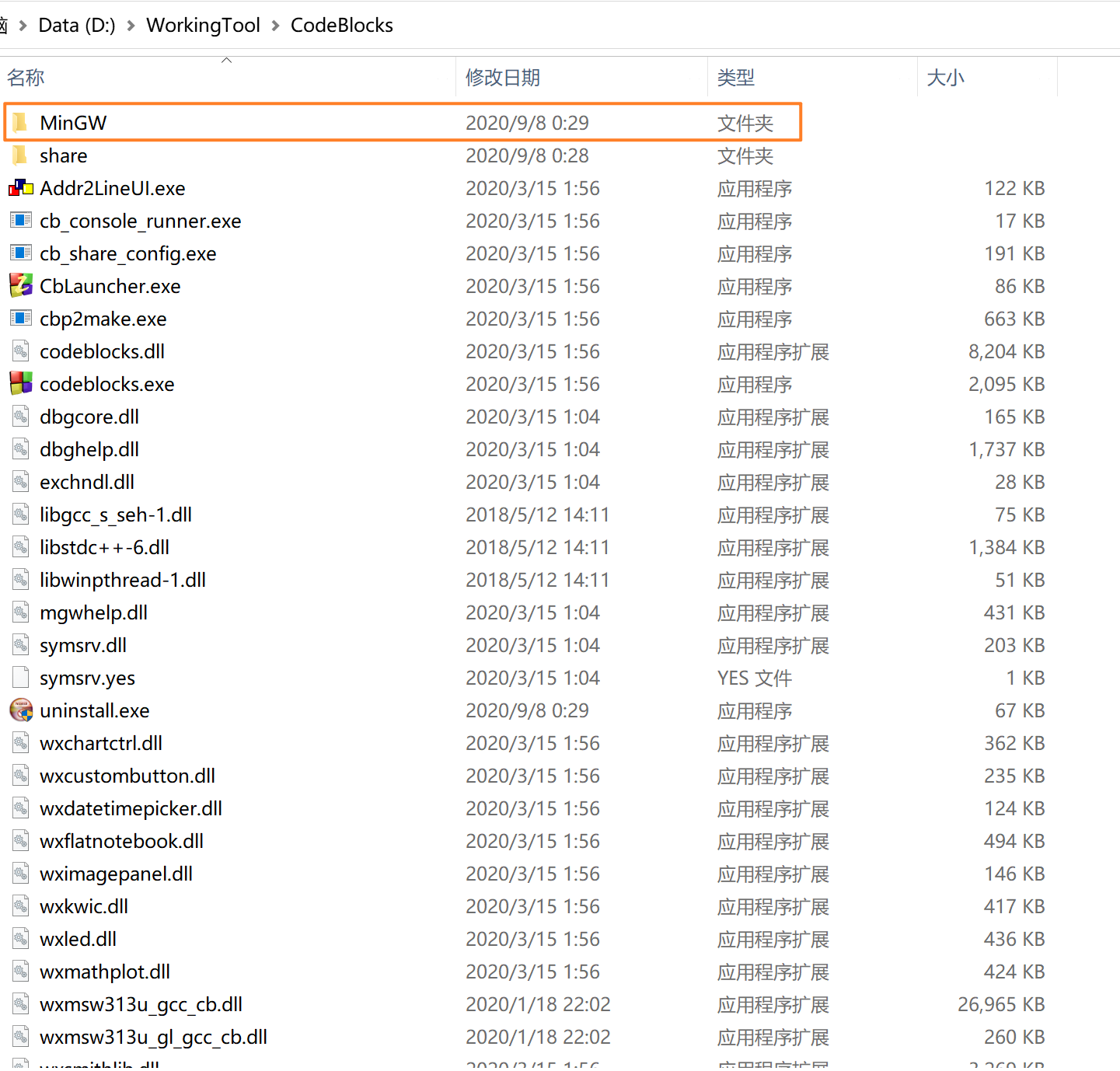Open the MinGW folder icon
This screenshot has height=1071, width=1120.
point(19,122)
